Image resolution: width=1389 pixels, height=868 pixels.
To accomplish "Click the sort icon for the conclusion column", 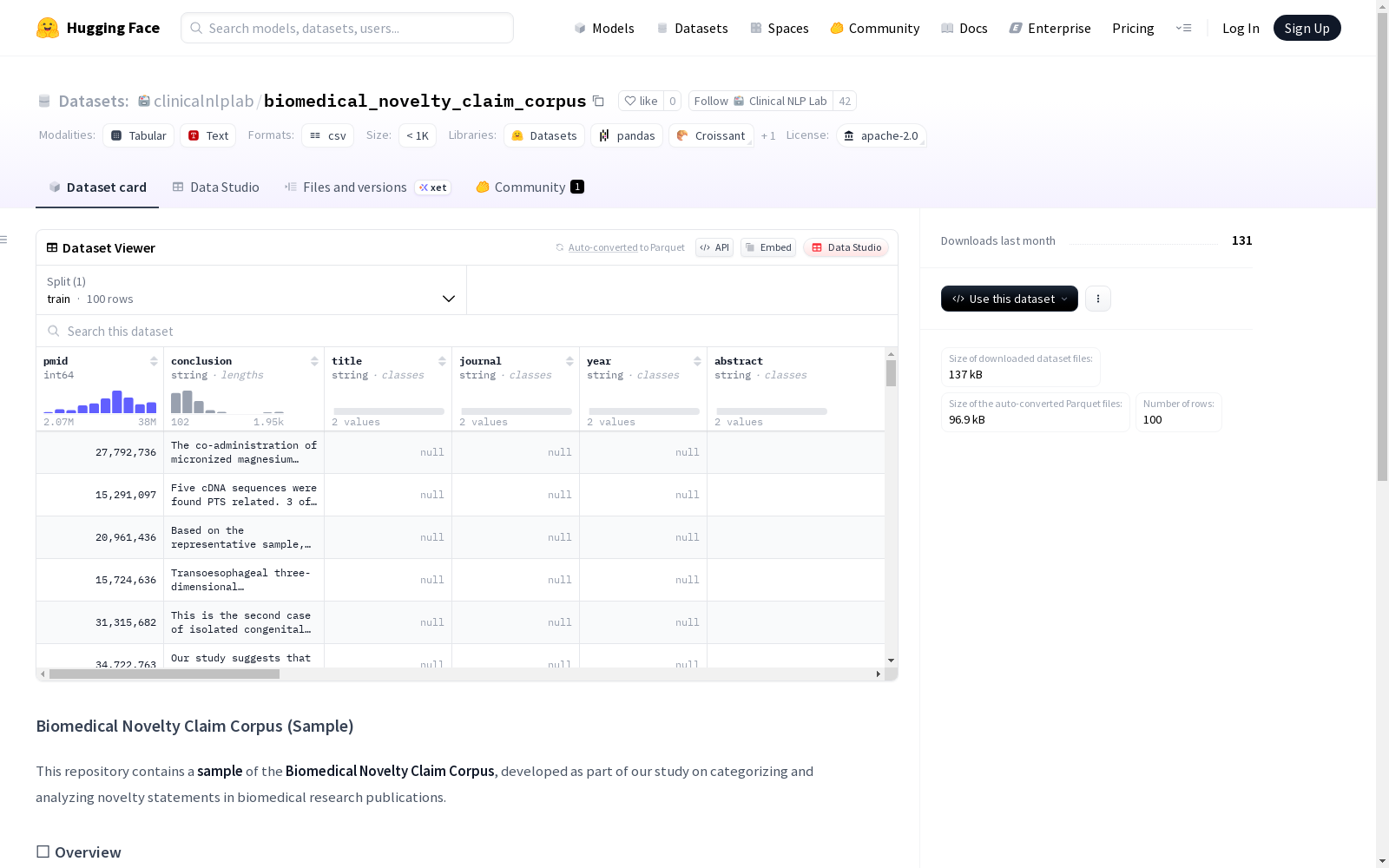I will coord(314,361).
